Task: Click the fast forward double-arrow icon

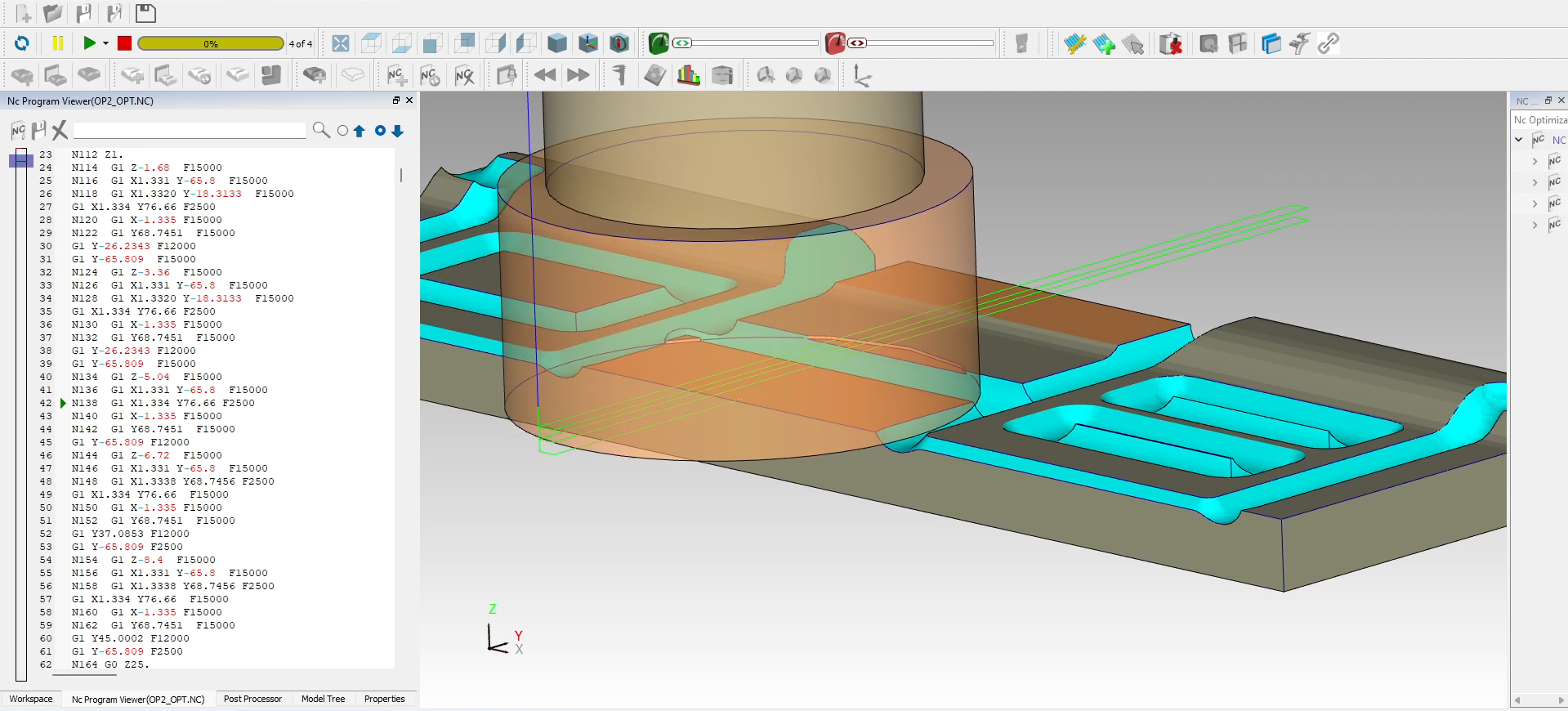Action: tap(579, 75)
